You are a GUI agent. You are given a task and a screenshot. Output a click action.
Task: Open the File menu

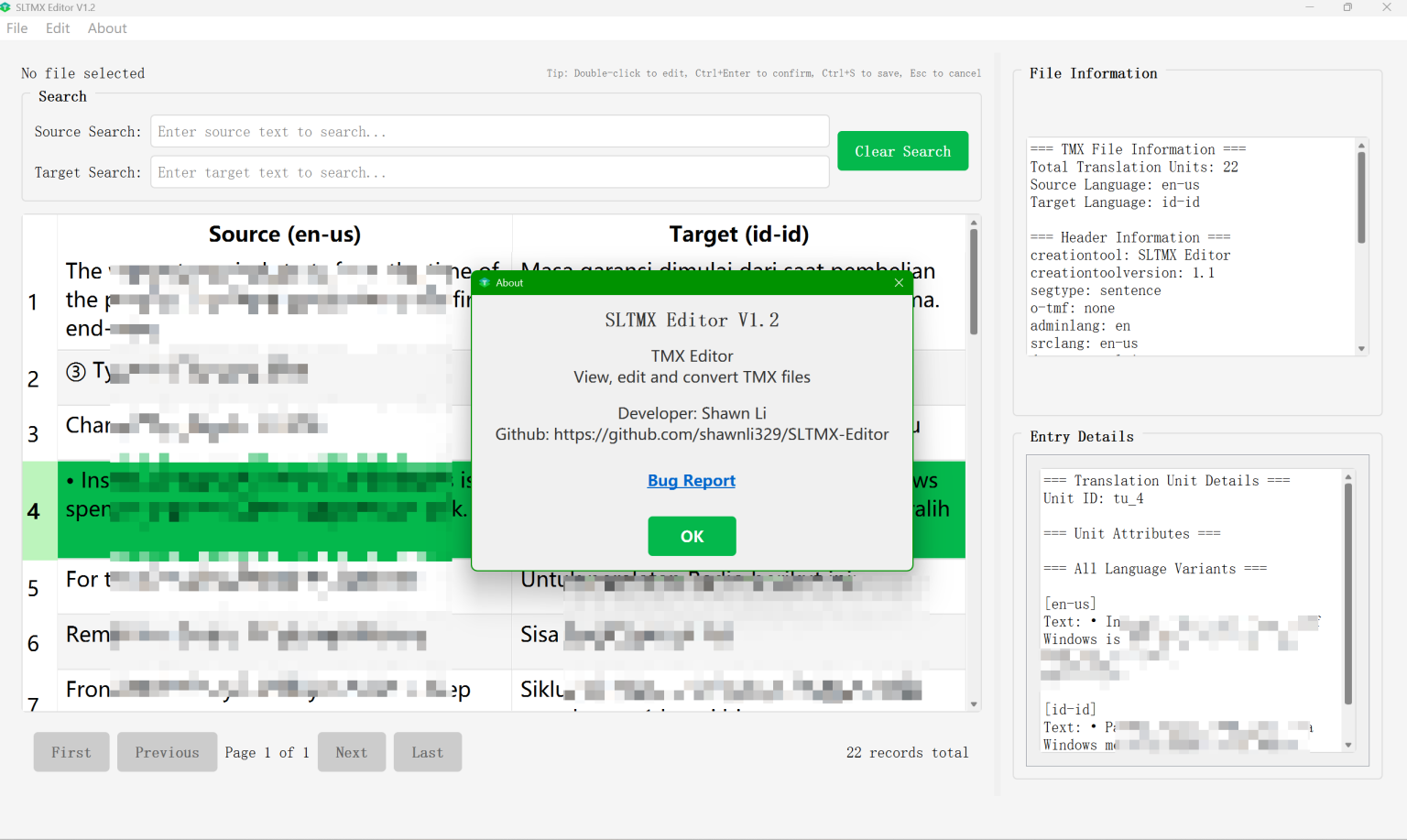[16, 28]
